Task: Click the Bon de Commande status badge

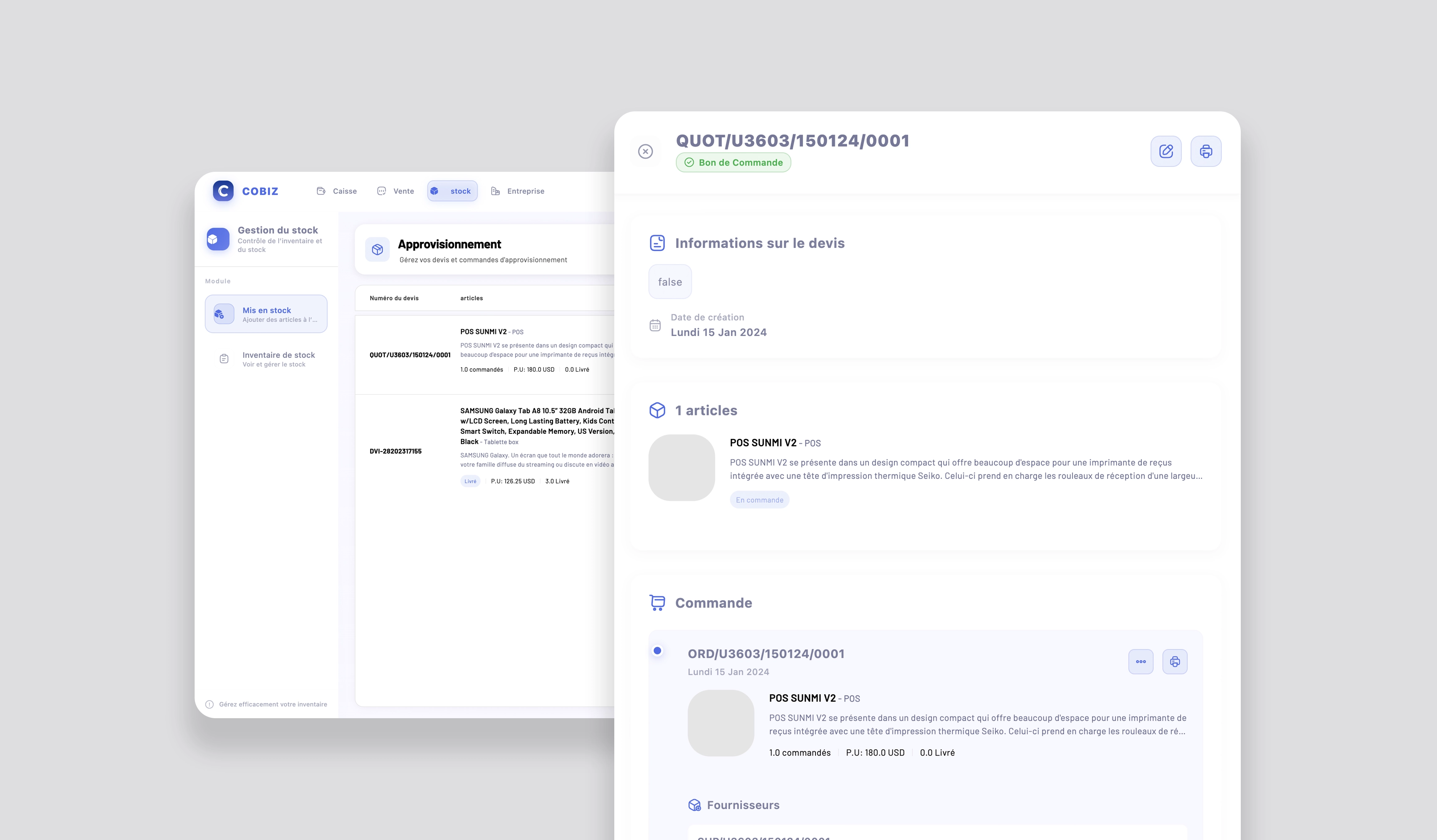Action: (x=733, y=163)
